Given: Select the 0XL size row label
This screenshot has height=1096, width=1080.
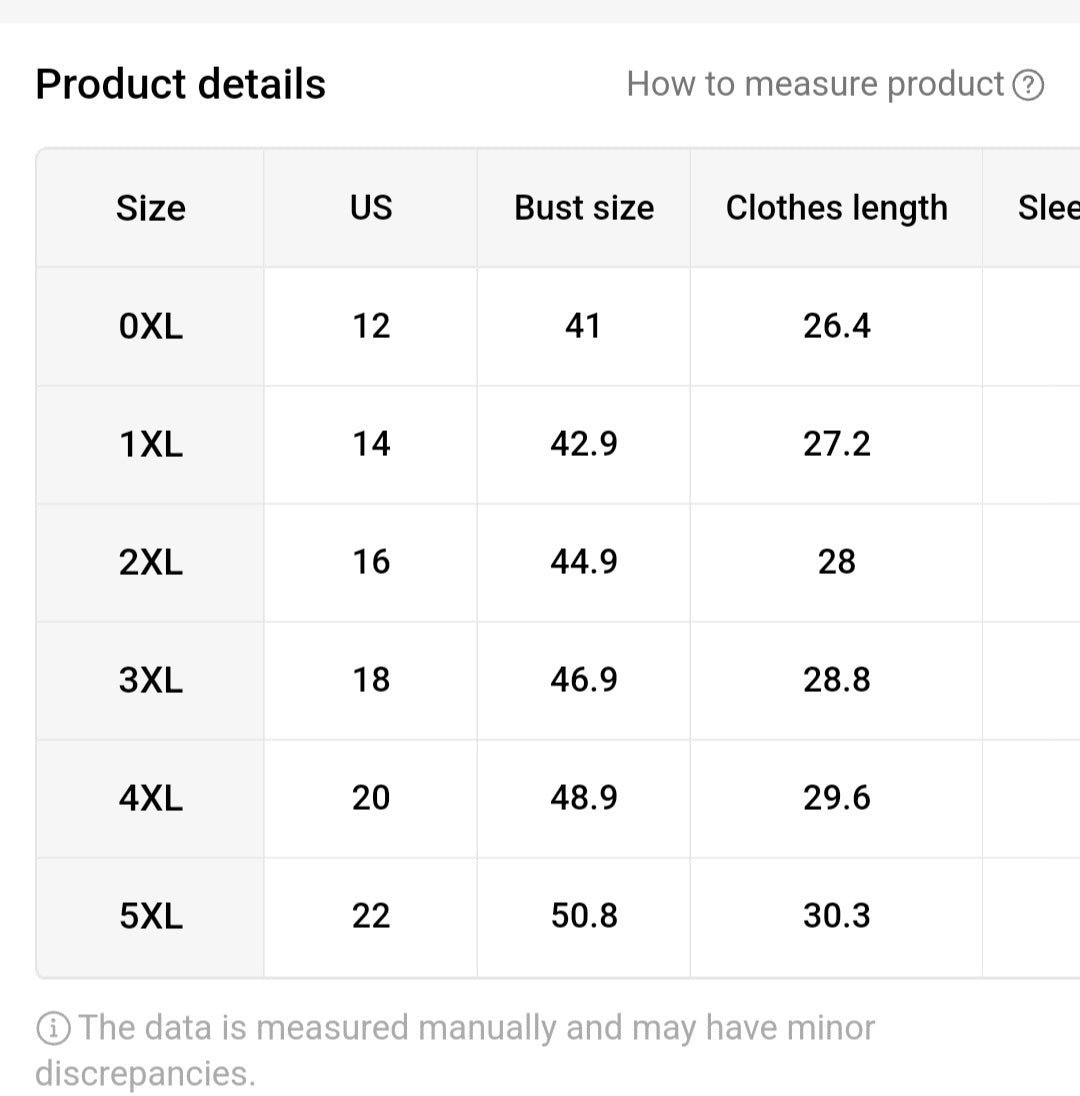Looking at the screenshot, I should 151,326.
